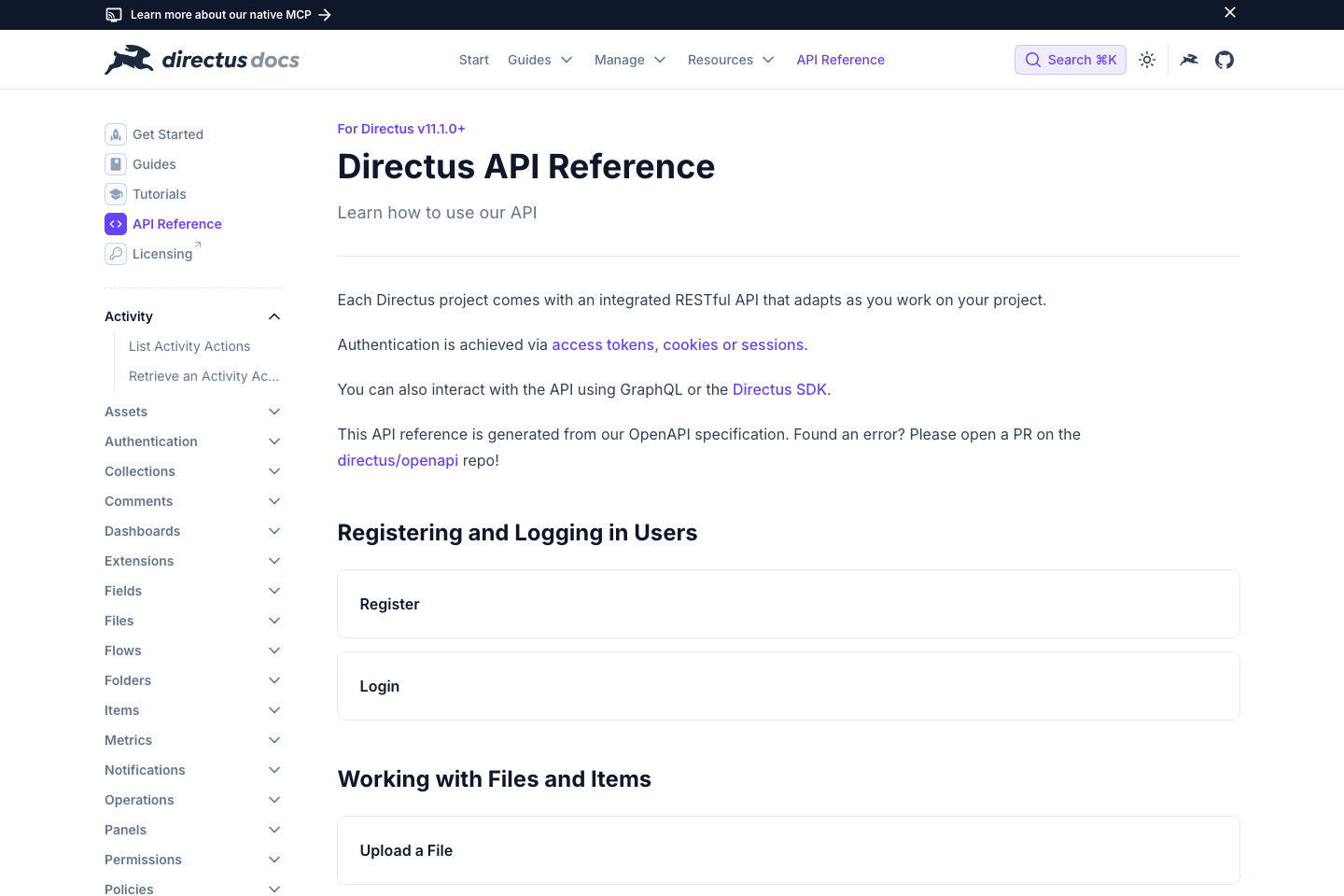1344x896 pixels.
Task: Toggle the light/dark theme sun icon
Action: [x=1147, y=59]
